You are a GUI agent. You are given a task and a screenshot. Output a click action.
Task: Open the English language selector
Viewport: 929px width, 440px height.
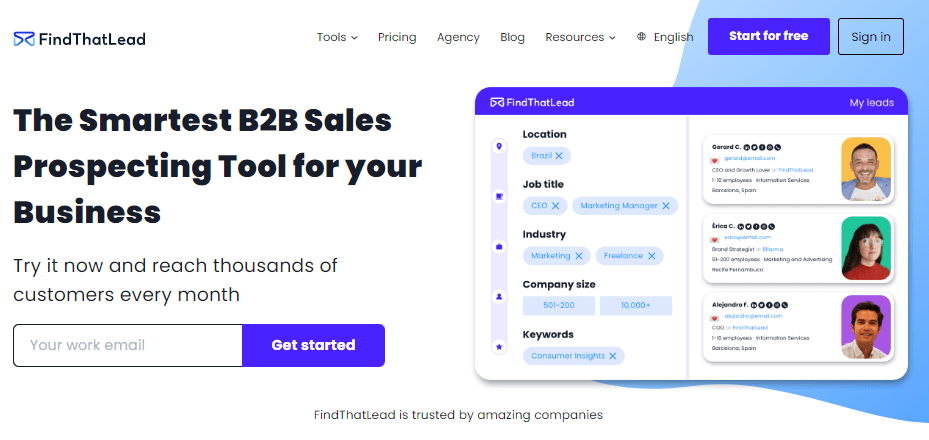[x=673, y=37]
